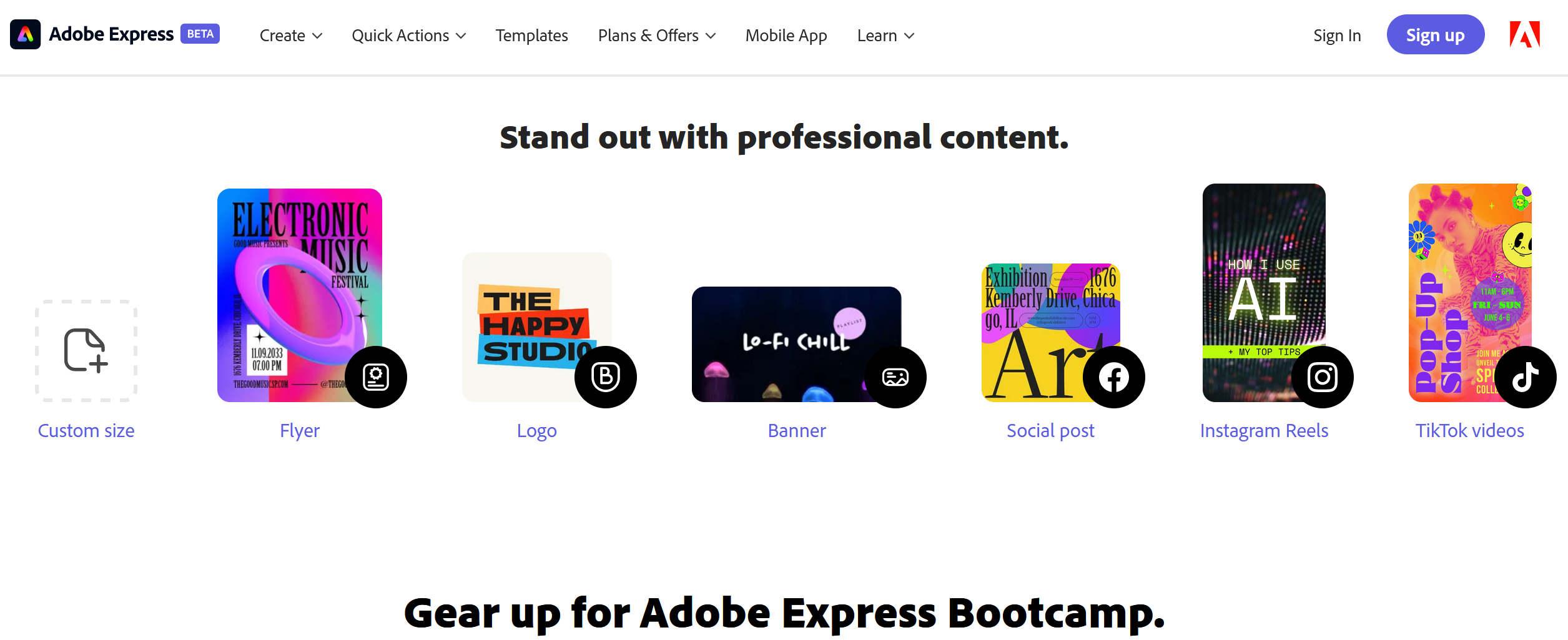Click the Instagram icon on Reels card
This screenshot has width=1568, height=640.
click(x=1323, y=377)
